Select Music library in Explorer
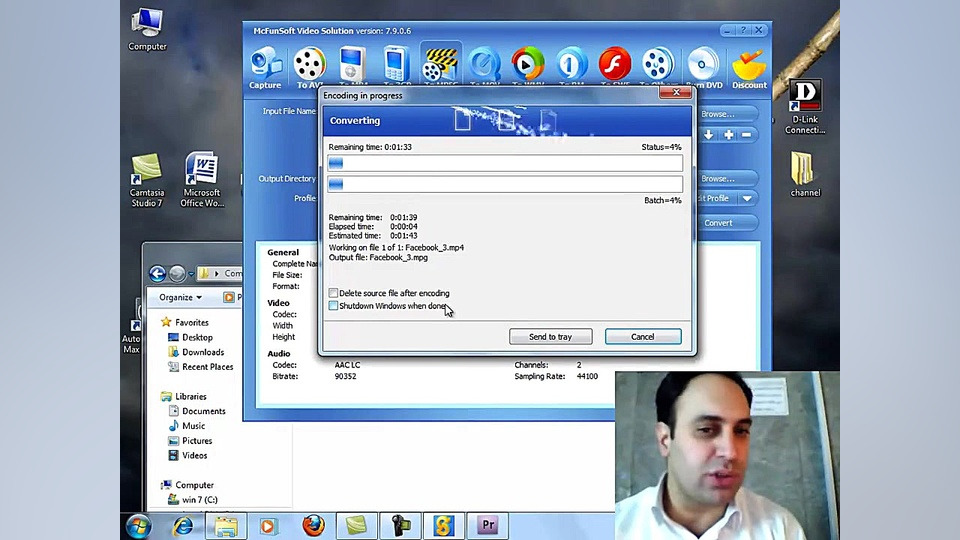Viewport: 960px width, 540px height. pos(193,426)
